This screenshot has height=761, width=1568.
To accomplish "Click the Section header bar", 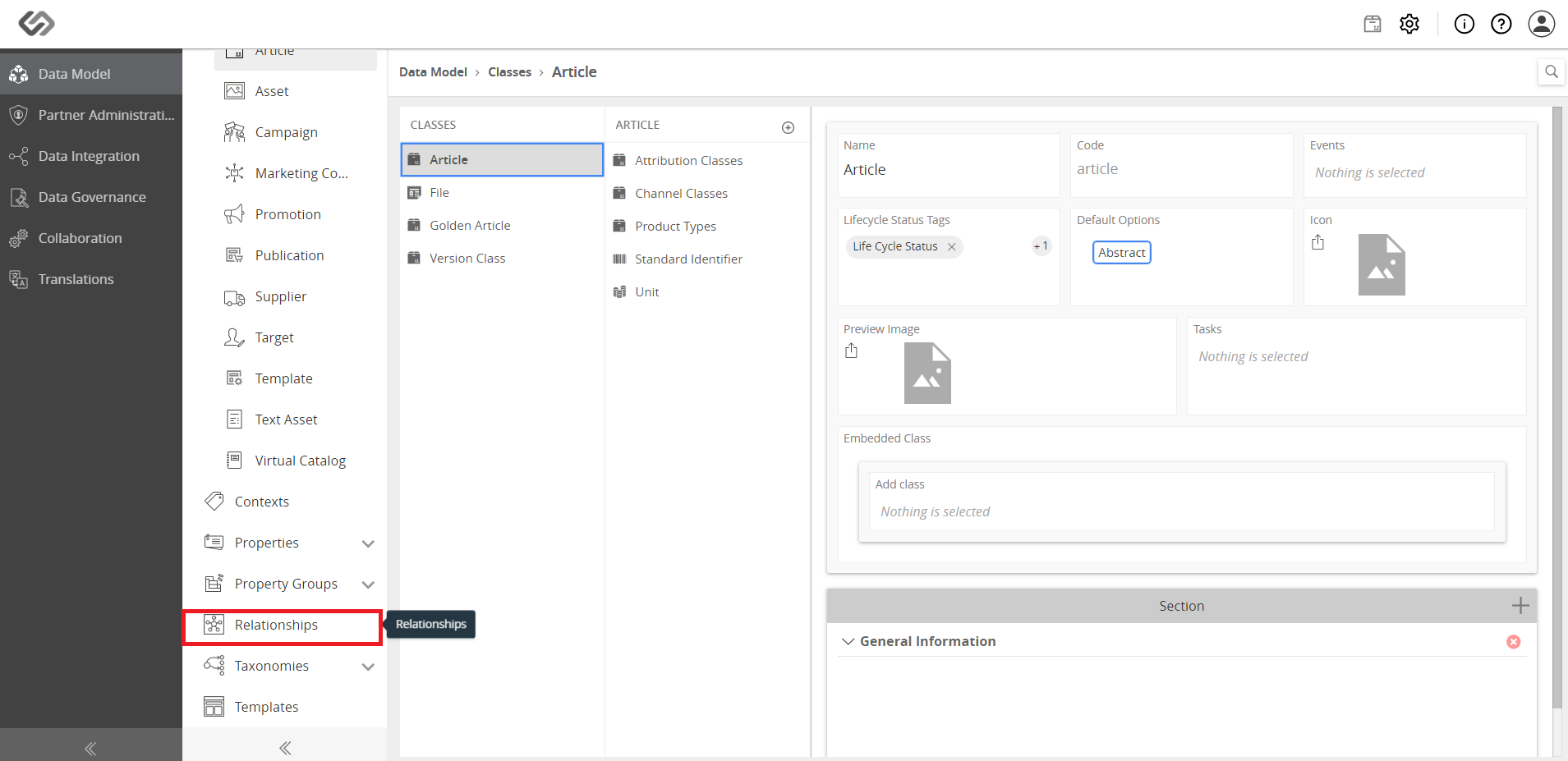I will [x=1181, y=606].
